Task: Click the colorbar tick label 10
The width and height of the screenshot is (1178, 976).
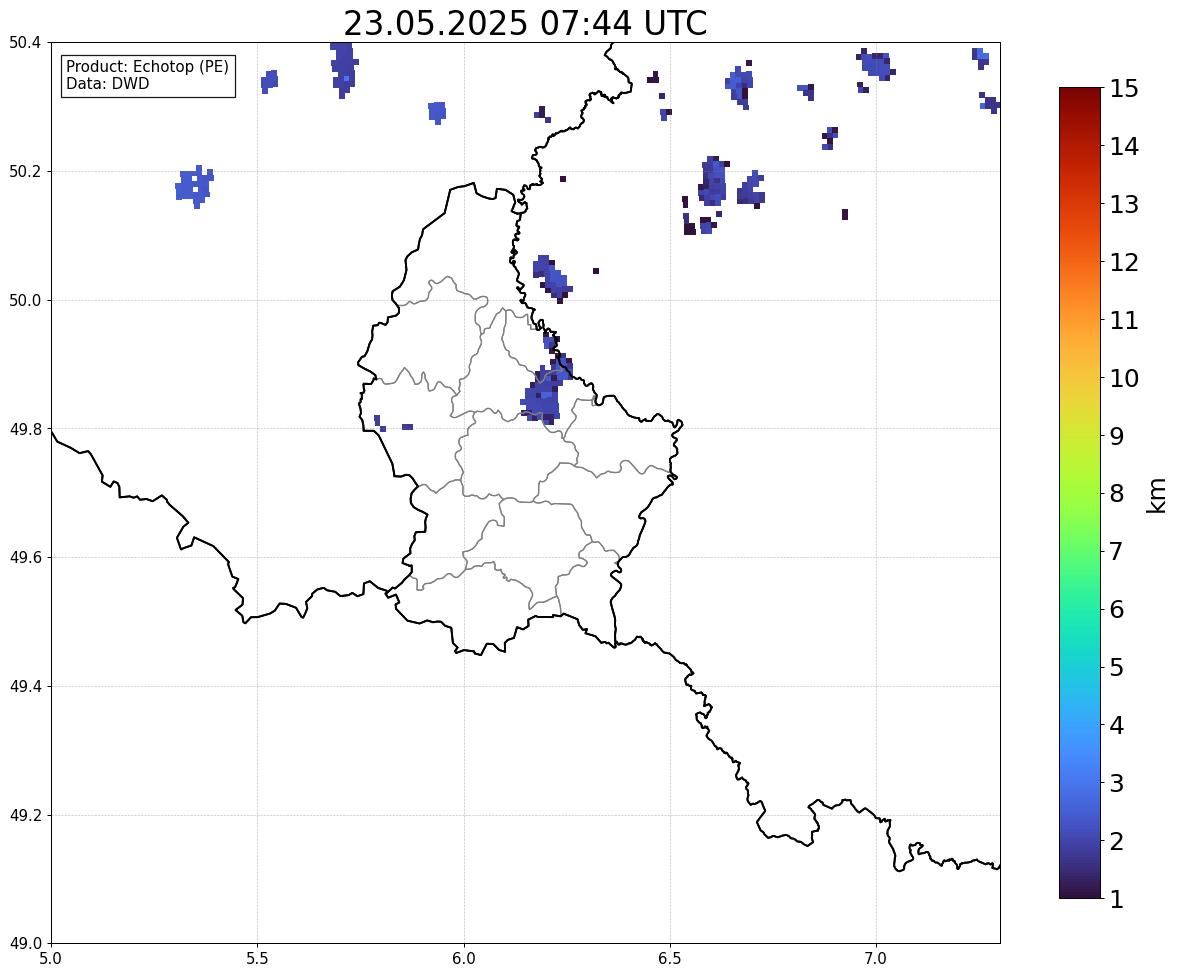Action: pos(1124,378)
